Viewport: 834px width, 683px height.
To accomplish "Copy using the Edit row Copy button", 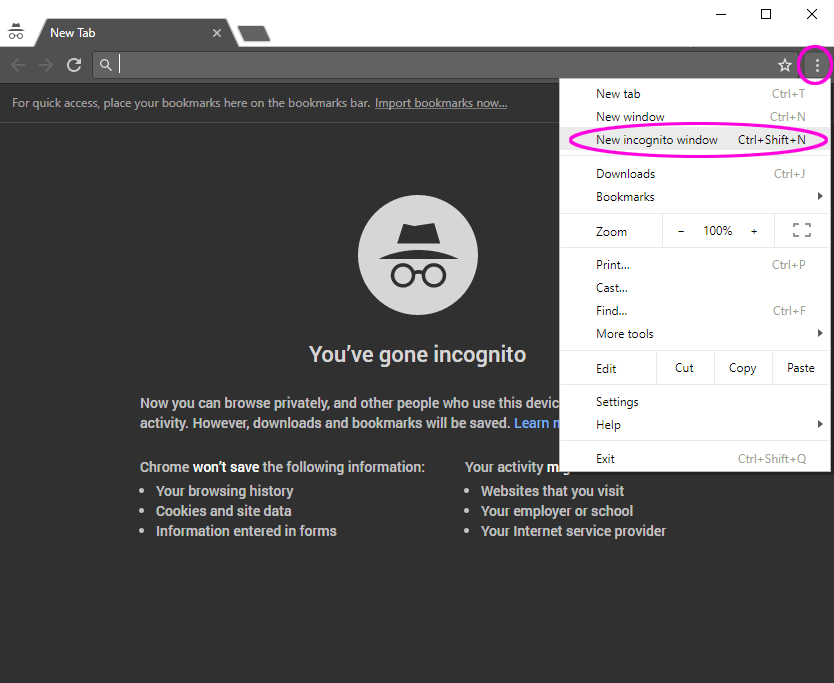I will 742,367.
